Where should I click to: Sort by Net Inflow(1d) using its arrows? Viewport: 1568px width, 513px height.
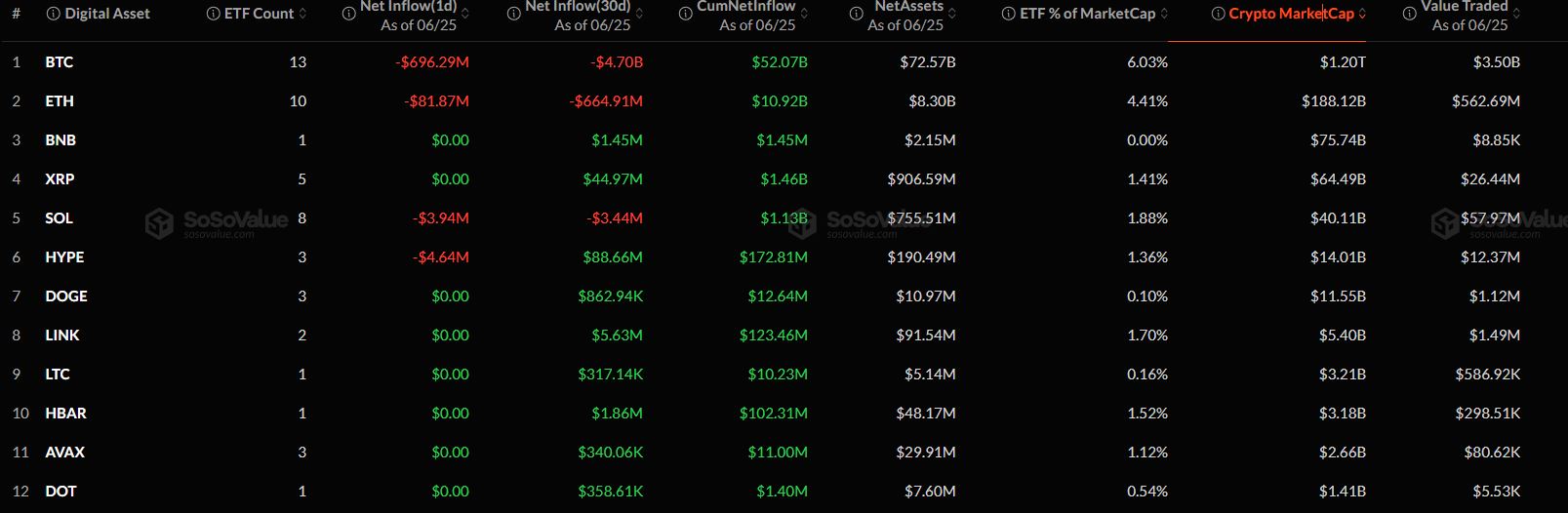tap(464, 14)
